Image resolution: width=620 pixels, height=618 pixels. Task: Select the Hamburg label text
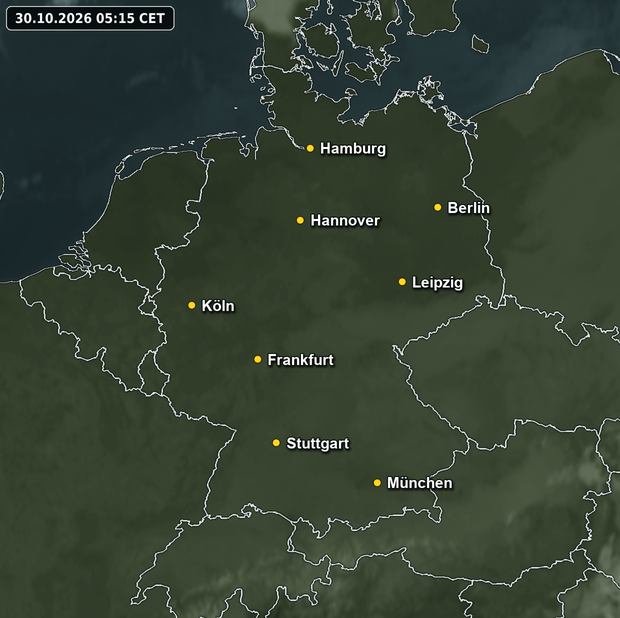pyautogui.click(x=353, y=149)
